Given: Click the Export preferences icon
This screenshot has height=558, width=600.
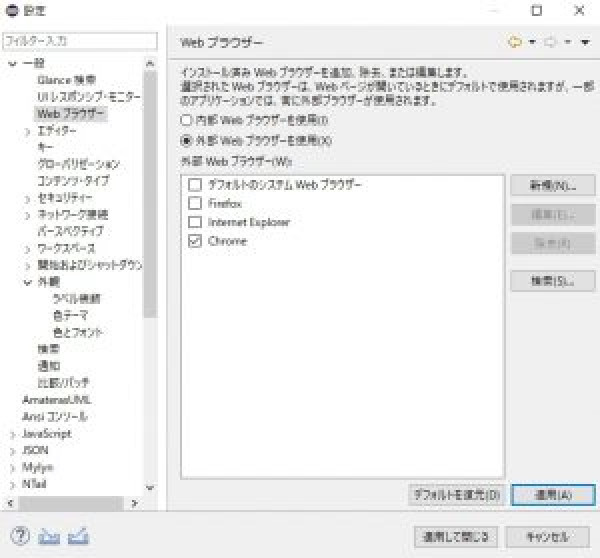Looking at the screenshot, I should (x=79, y=536).
